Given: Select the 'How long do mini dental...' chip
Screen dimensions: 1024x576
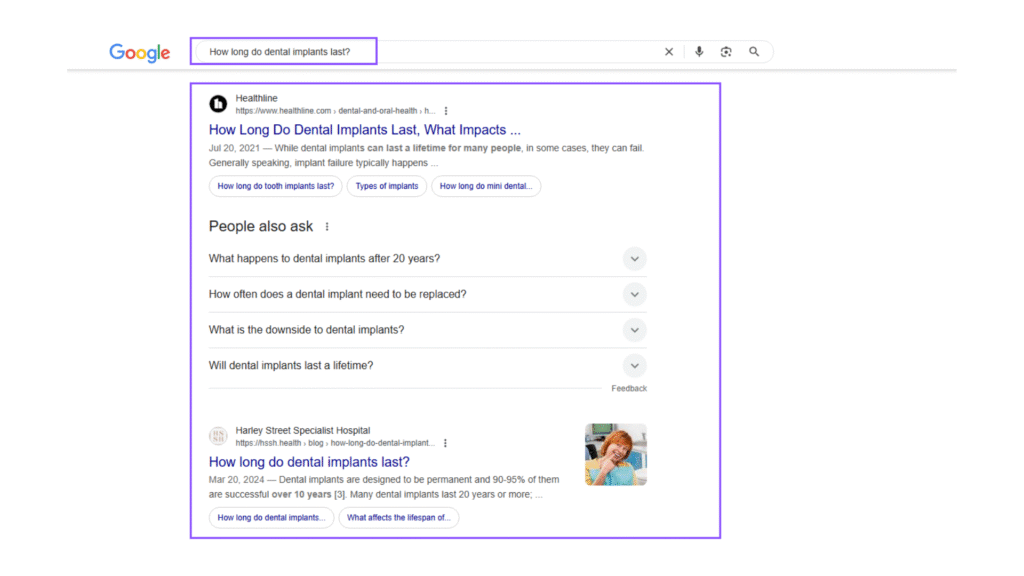Looking at the screenshot, I should click(x=486, y=186).
